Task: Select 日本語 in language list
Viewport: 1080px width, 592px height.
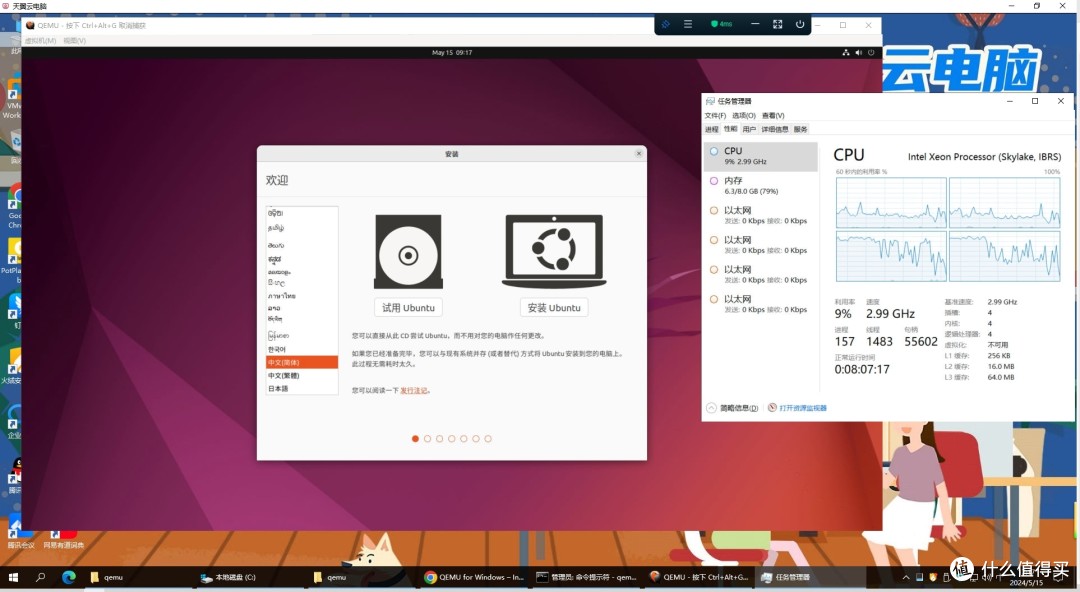Action: tap(302, 389)
